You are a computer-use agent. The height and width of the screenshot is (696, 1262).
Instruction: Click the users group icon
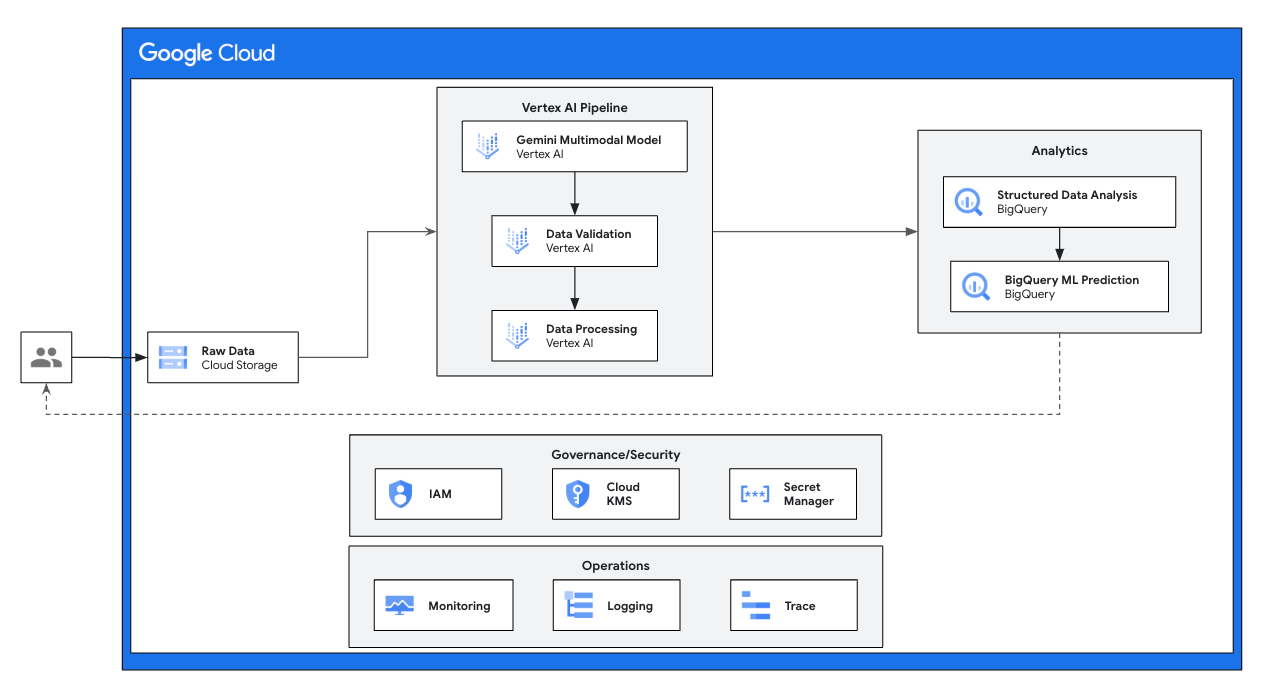pos(47,357)
